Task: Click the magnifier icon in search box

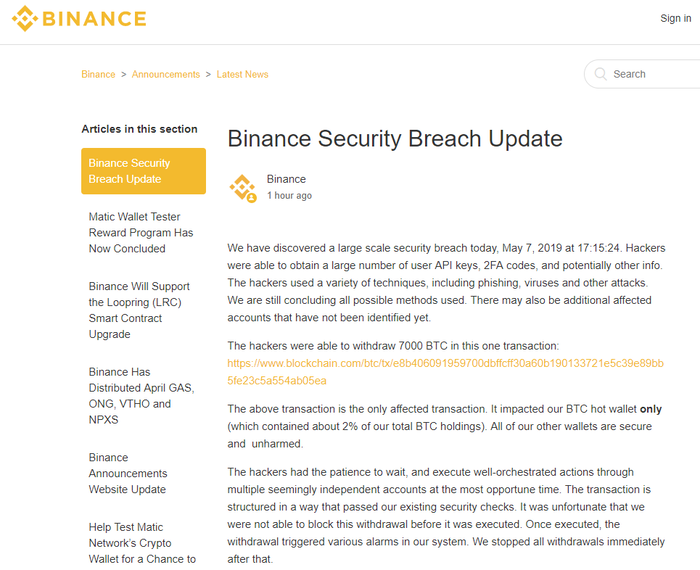Action: click(600, 74)
